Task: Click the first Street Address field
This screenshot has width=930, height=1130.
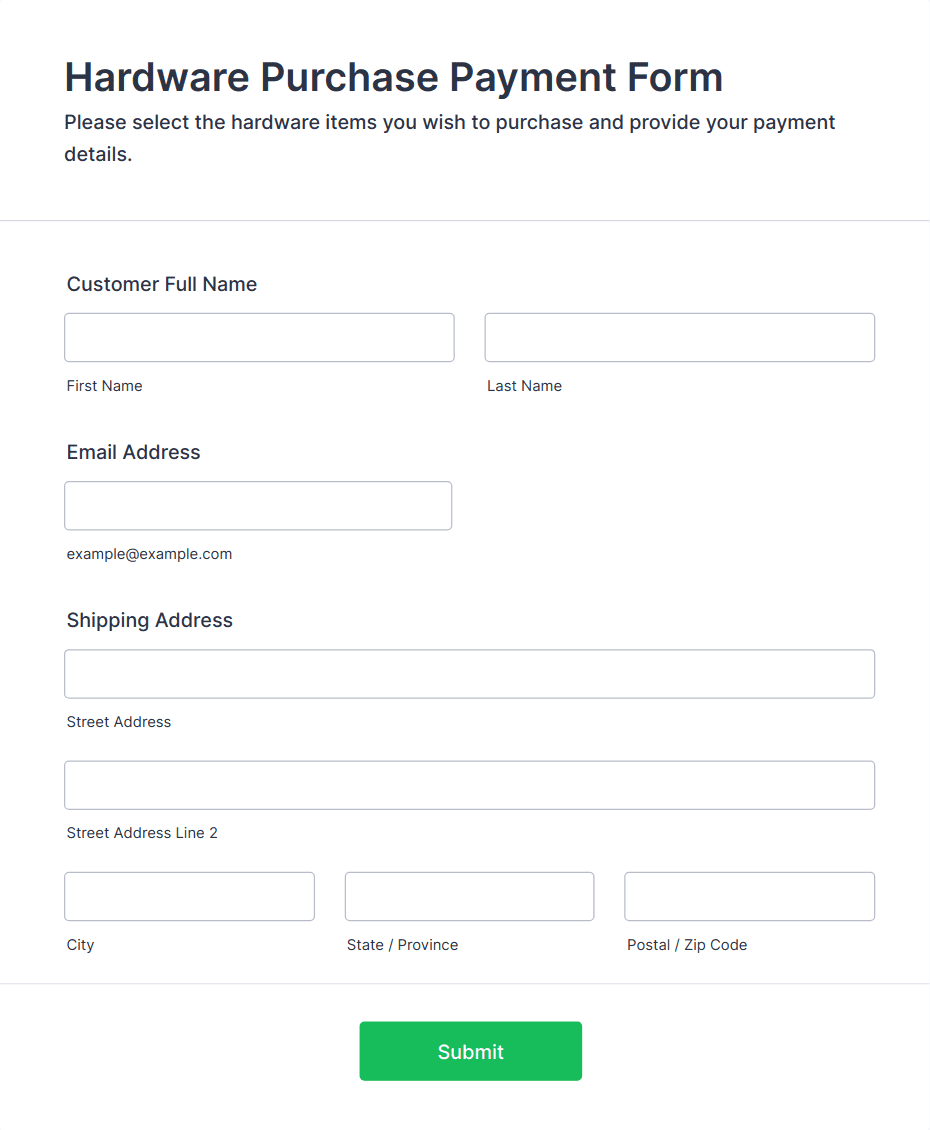Action: tap(469, 674)
